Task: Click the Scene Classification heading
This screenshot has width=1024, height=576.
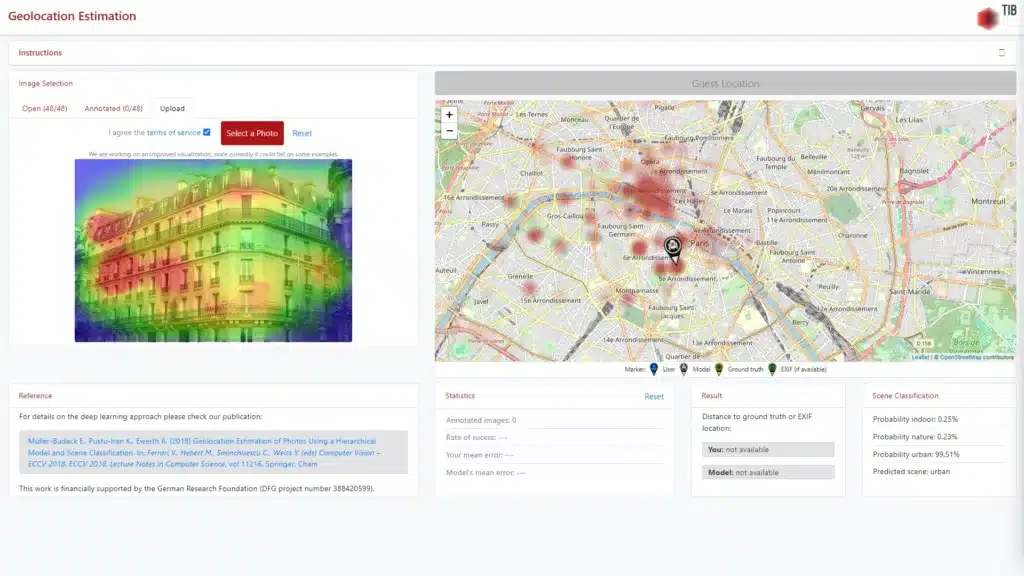Action: click(905, 396)
